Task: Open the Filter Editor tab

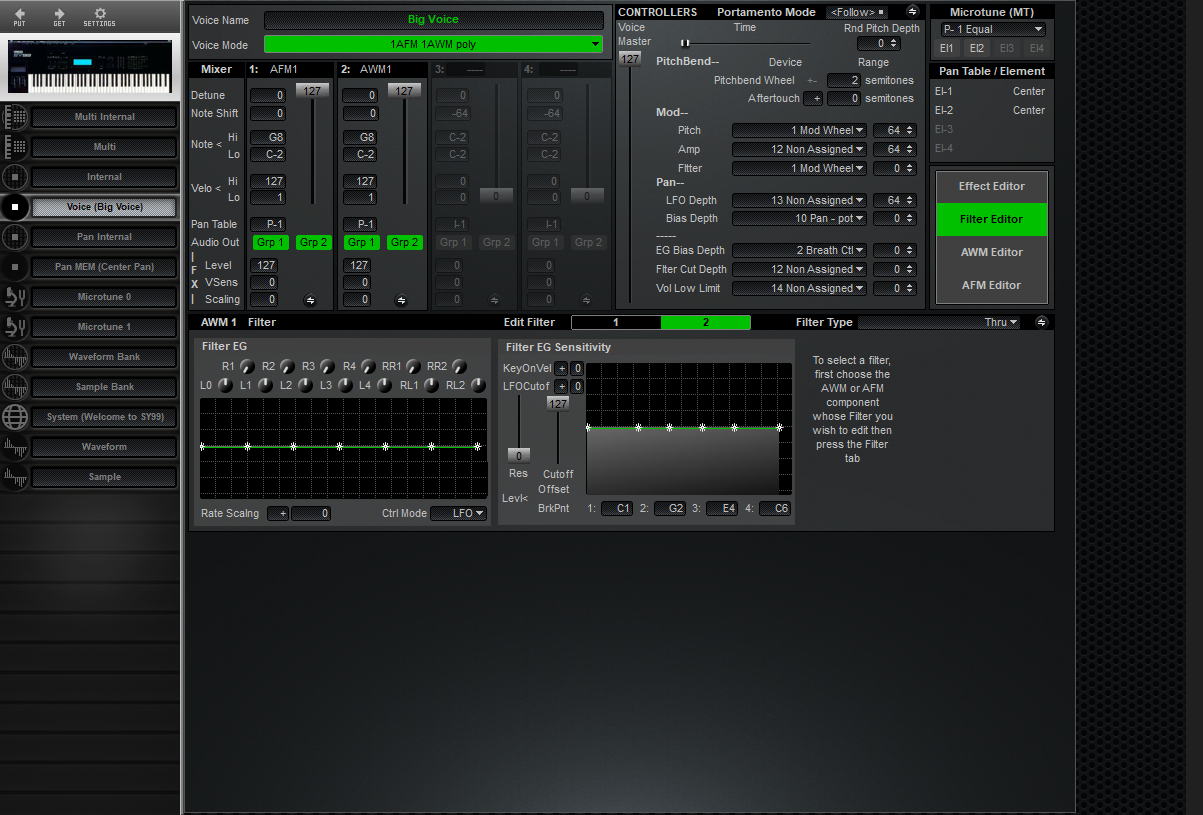Action: tap(992, 220)
